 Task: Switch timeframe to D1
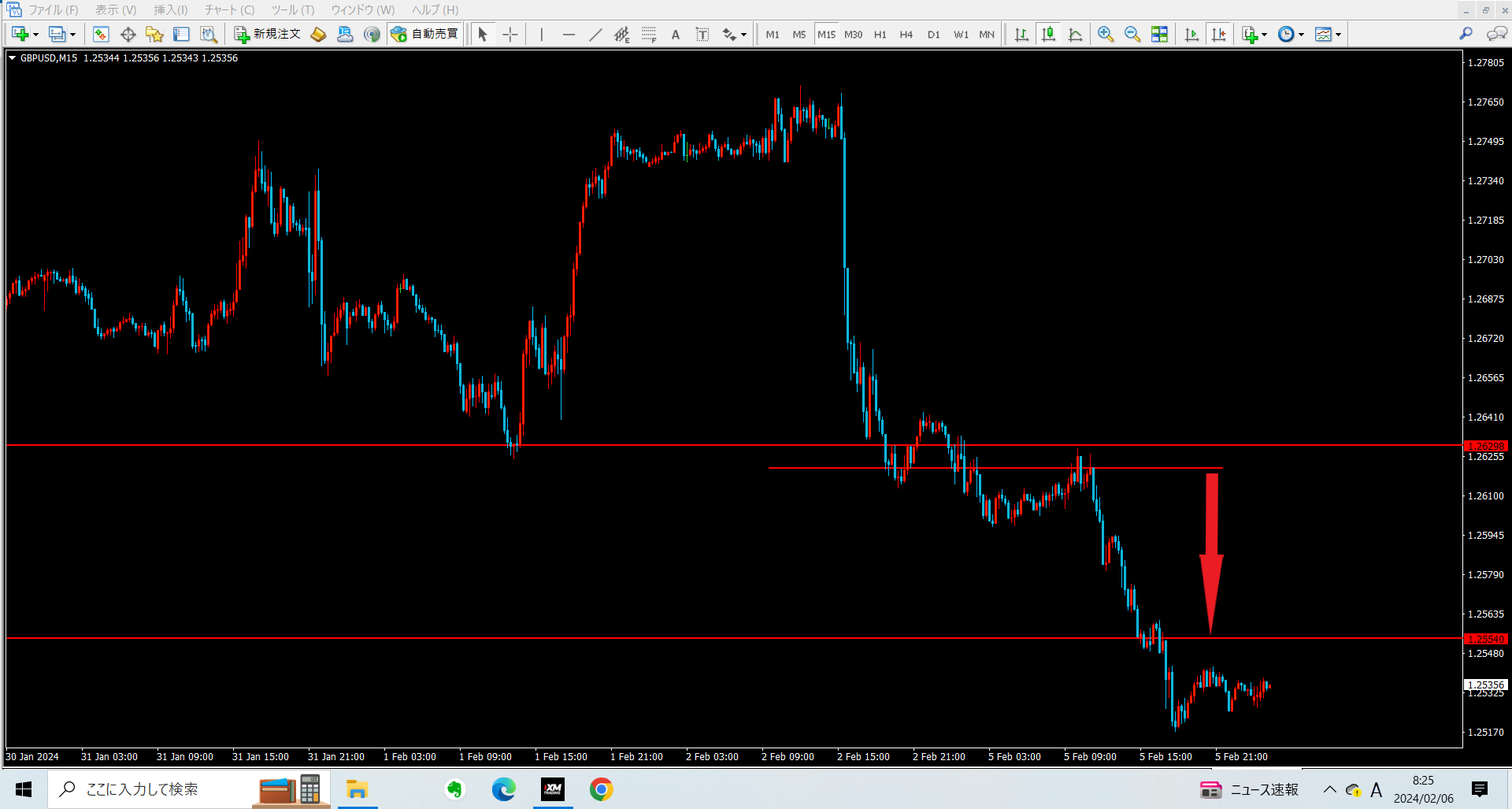point(934,35)
